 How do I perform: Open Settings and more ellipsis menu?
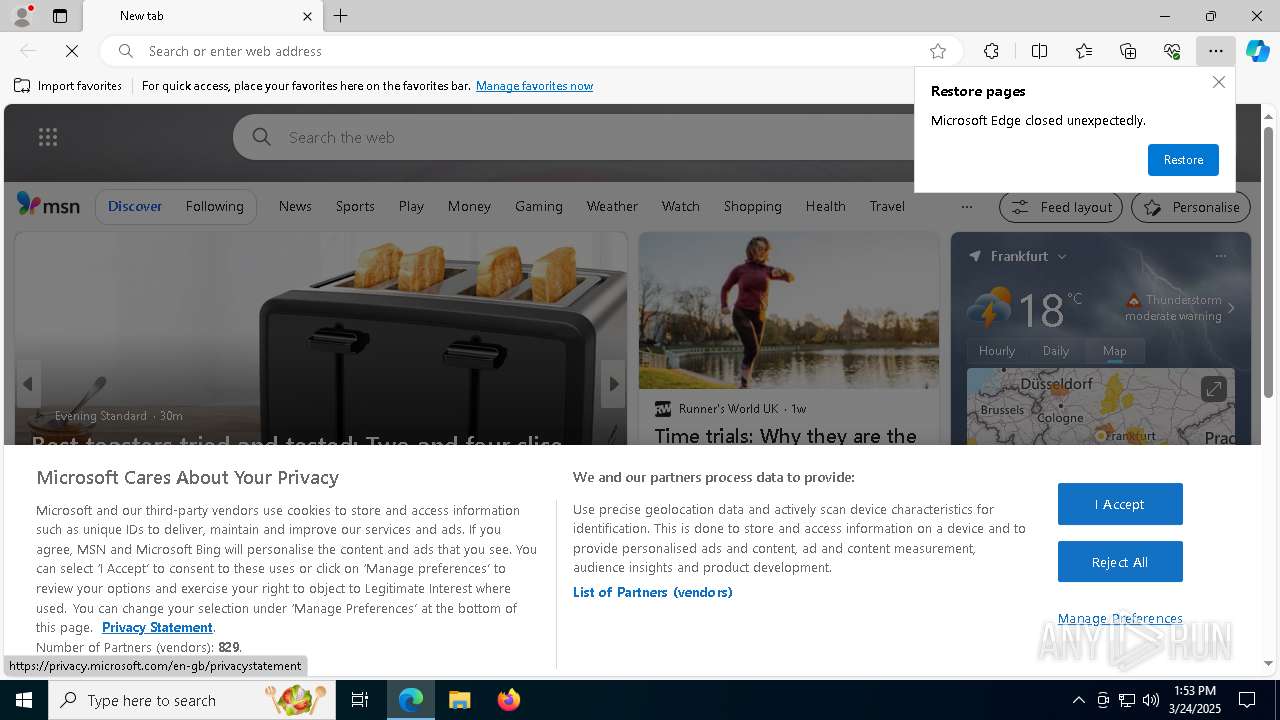coord(1216,51)
